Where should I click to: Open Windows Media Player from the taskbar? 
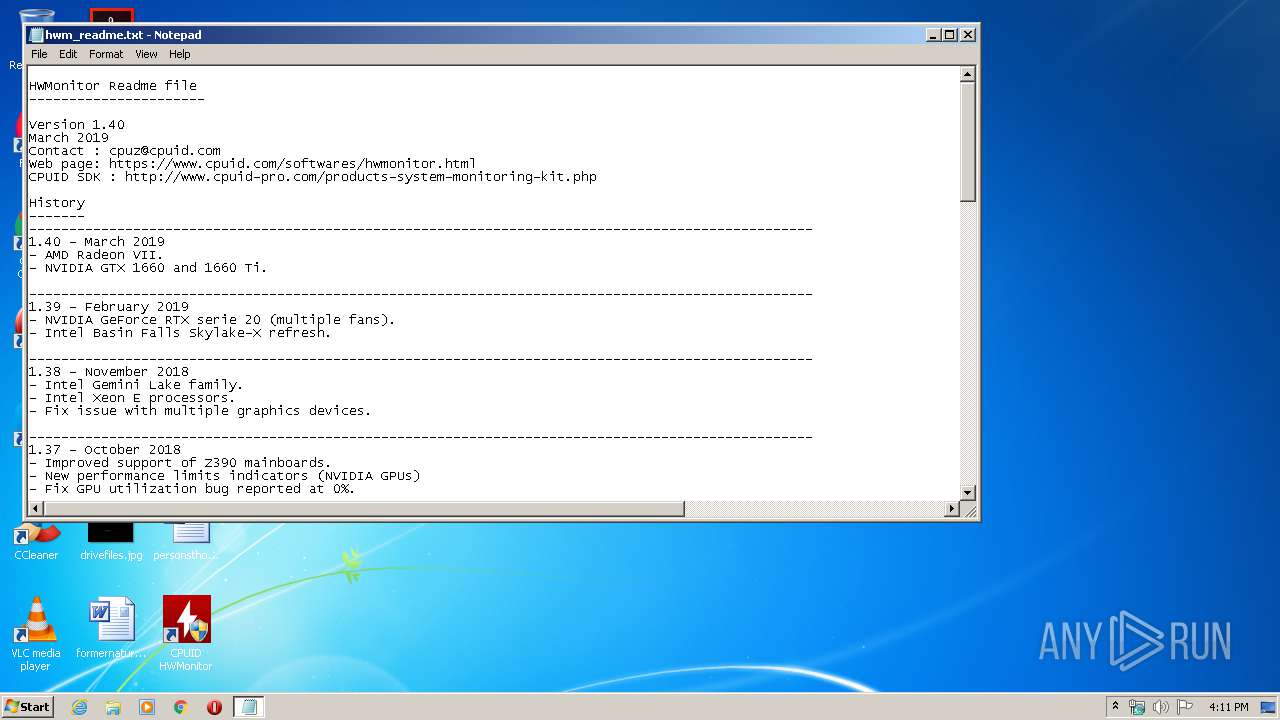147,707
